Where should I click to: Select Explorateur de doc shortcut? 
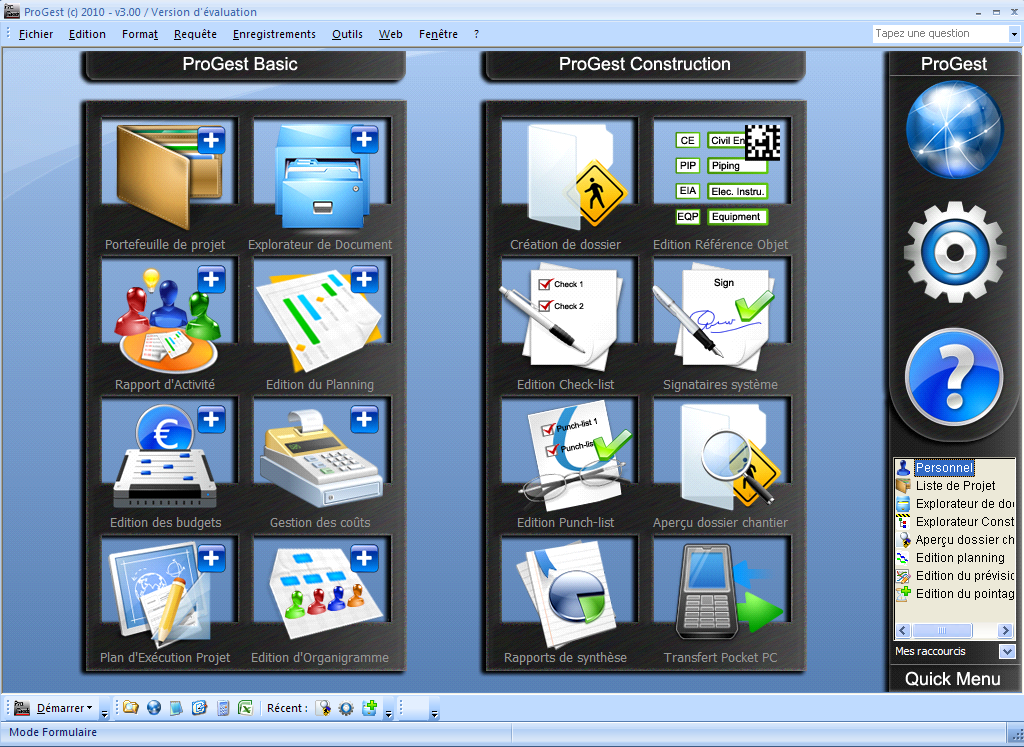955,503
